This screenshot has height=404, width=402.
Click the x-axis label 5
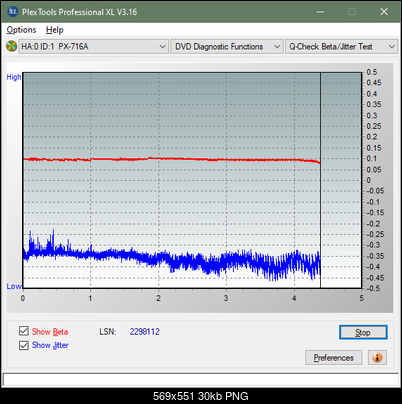click(361, 298)
